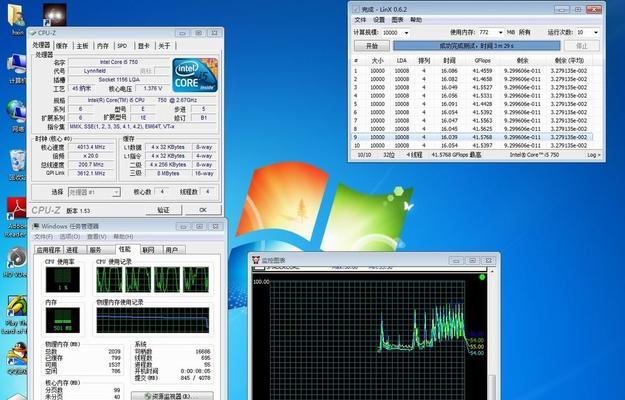
Task: Open Task Manager View (查看) menu
Action: click(97, 237)
